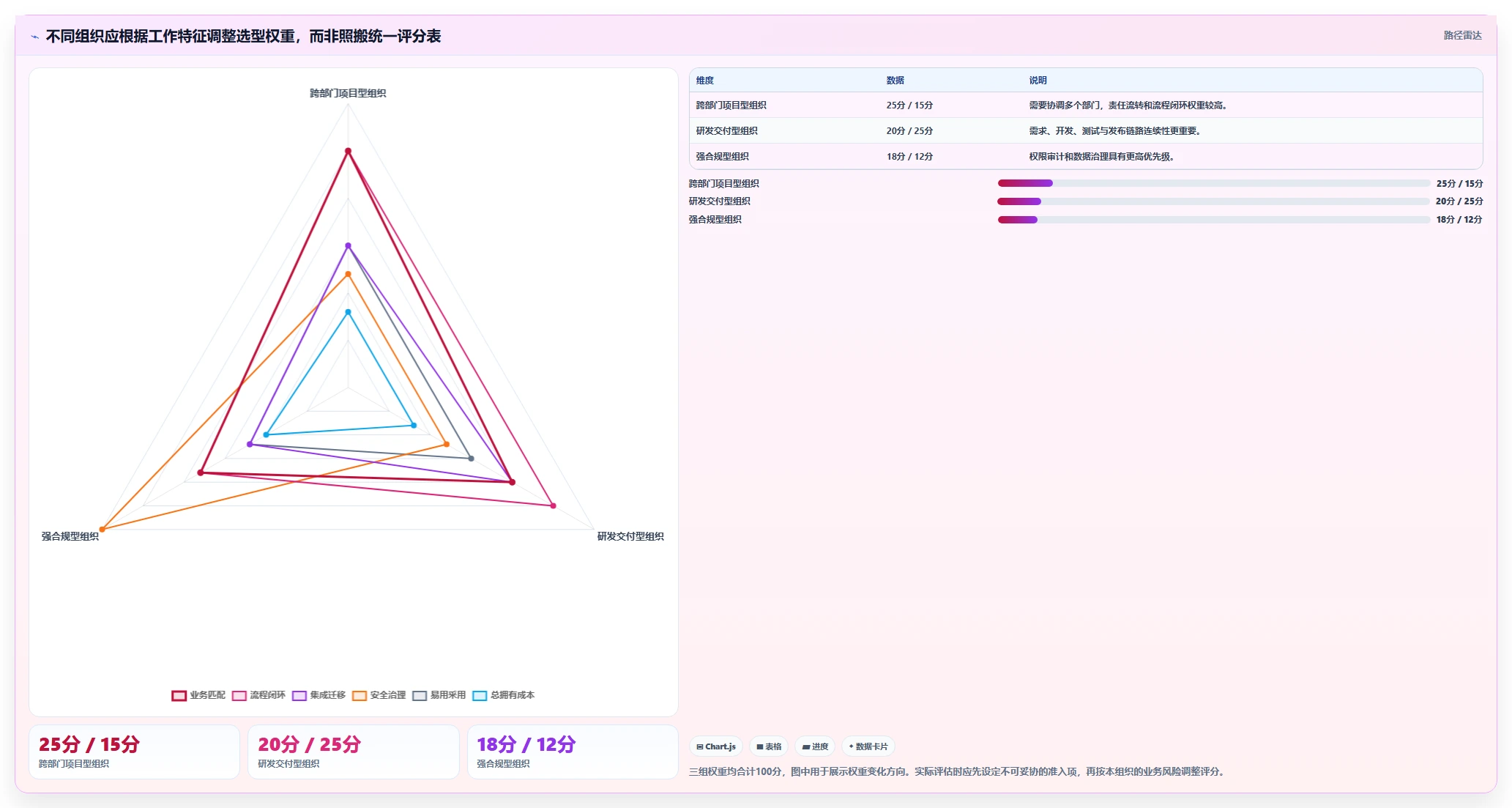Click the blue radar point on the vertical axis
This screenshot has width=1512, height=808.
point(348,312)
